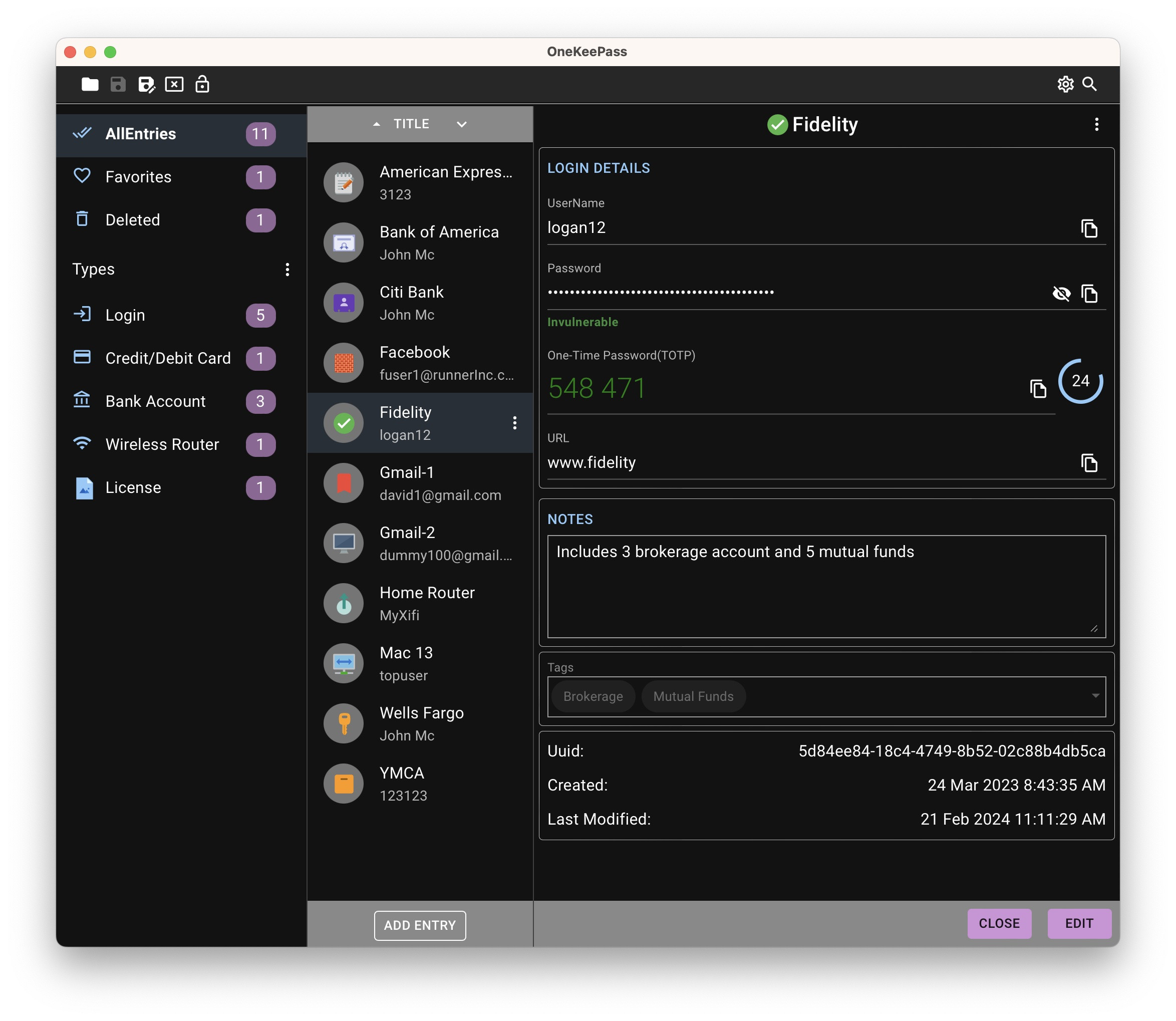
Task: Select Bank Account type category
Action: pos(155,401)
